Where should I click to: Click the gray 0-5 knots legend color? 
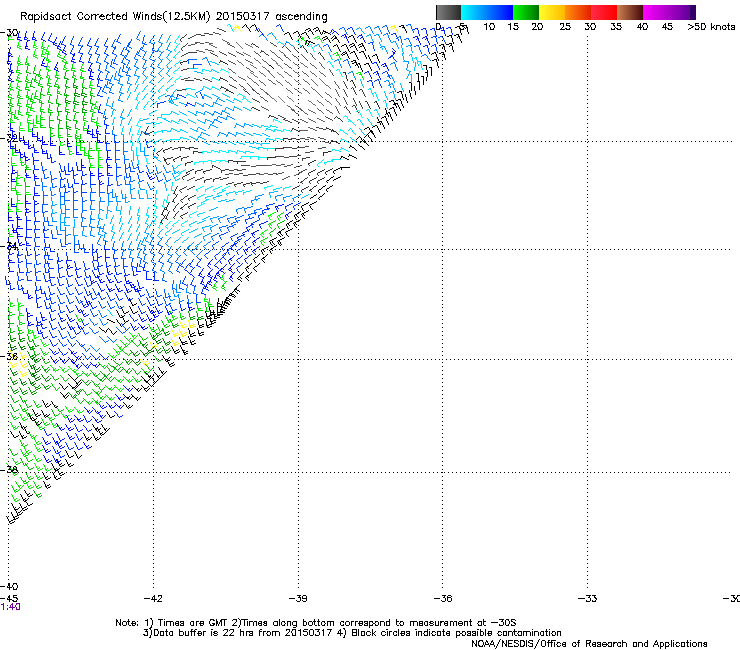point(448,12)
